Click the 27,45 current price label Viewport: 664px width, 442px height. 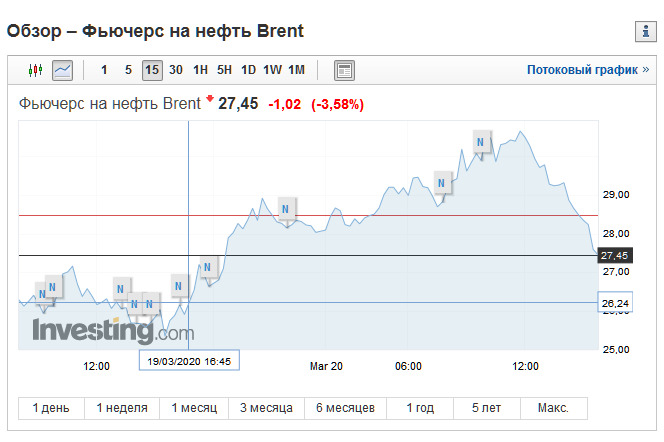(x=614, y=256)
